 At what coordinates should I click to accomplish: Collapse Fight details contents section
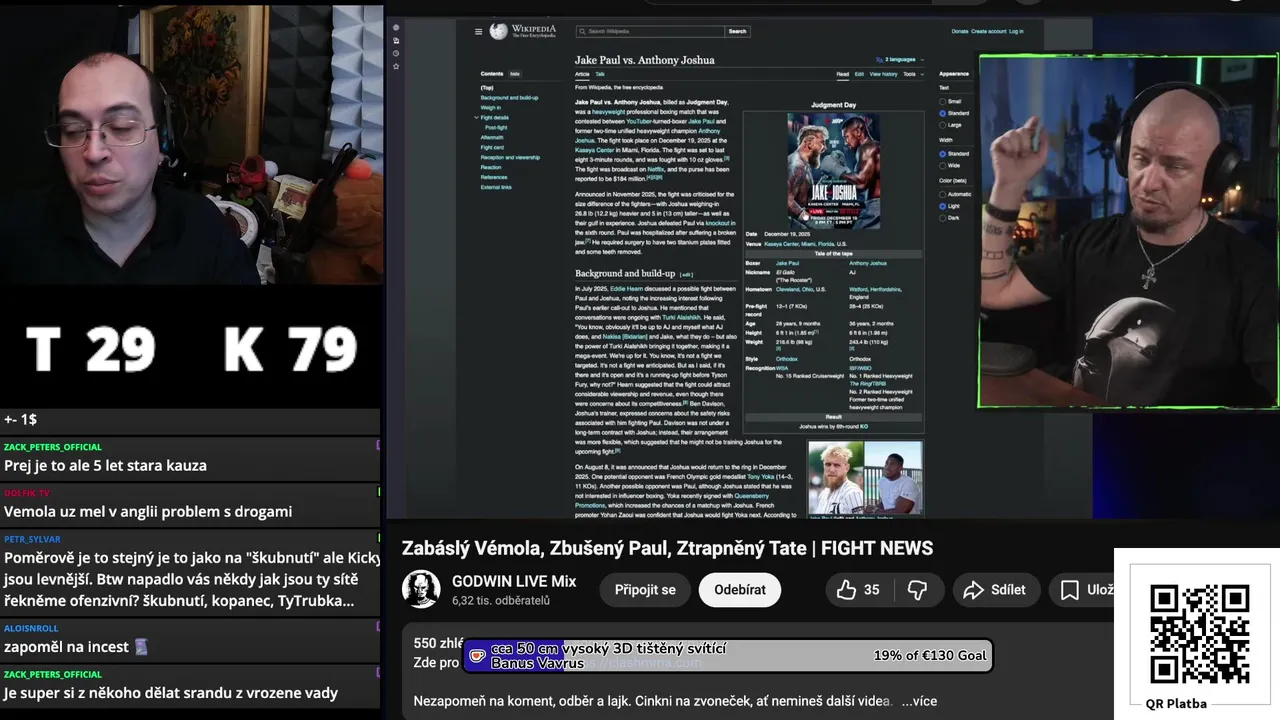pos(477,118)
